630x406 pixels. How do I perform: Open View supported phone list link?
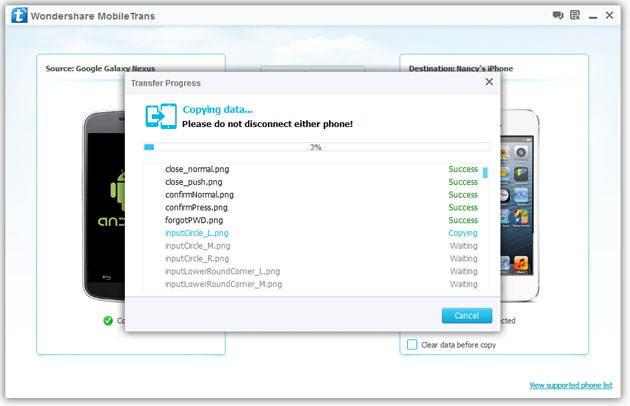[571, 385]
